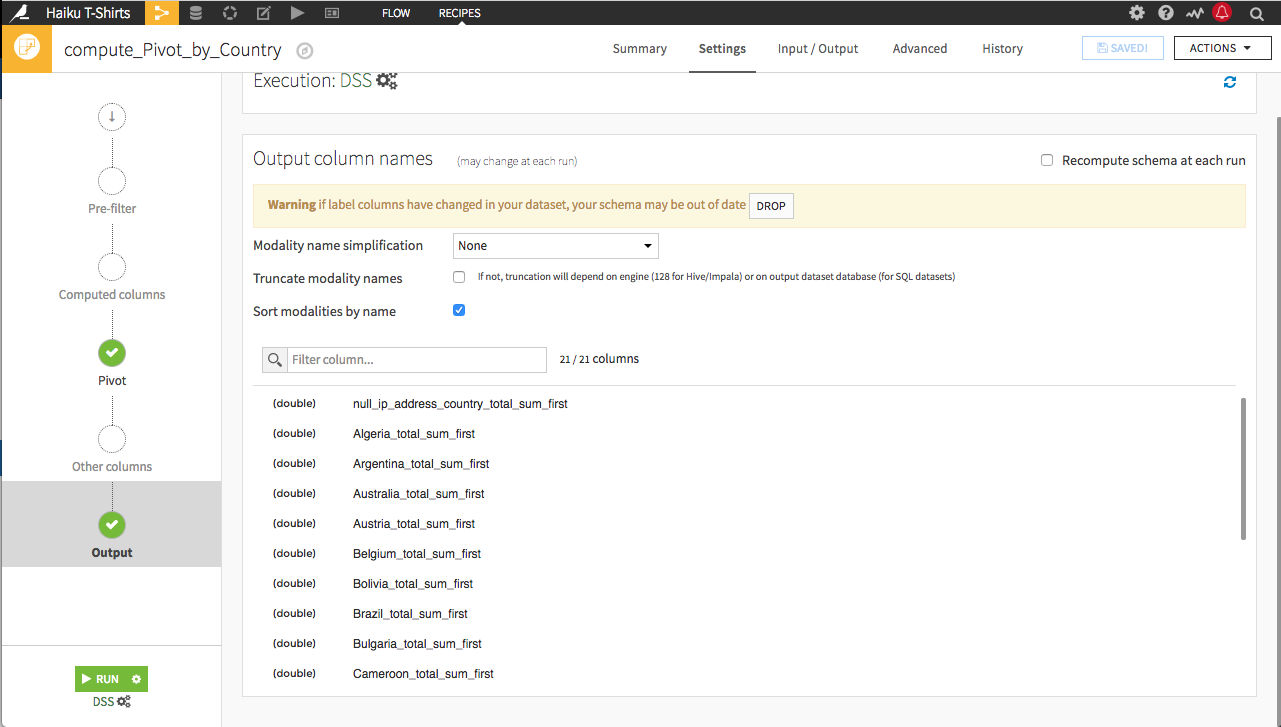Select Algeria_total_sum_first column

click(414, 434)
